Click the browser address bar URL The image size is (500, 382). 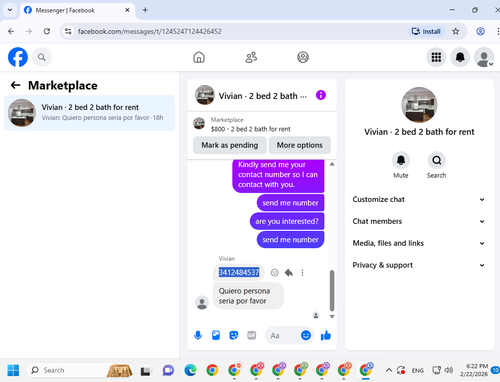(149, 31)
